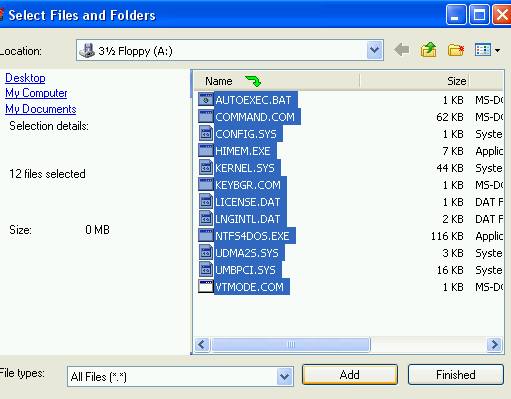
Task: Maximize the Select Files and Folders window
Action: tap(479, 15)
